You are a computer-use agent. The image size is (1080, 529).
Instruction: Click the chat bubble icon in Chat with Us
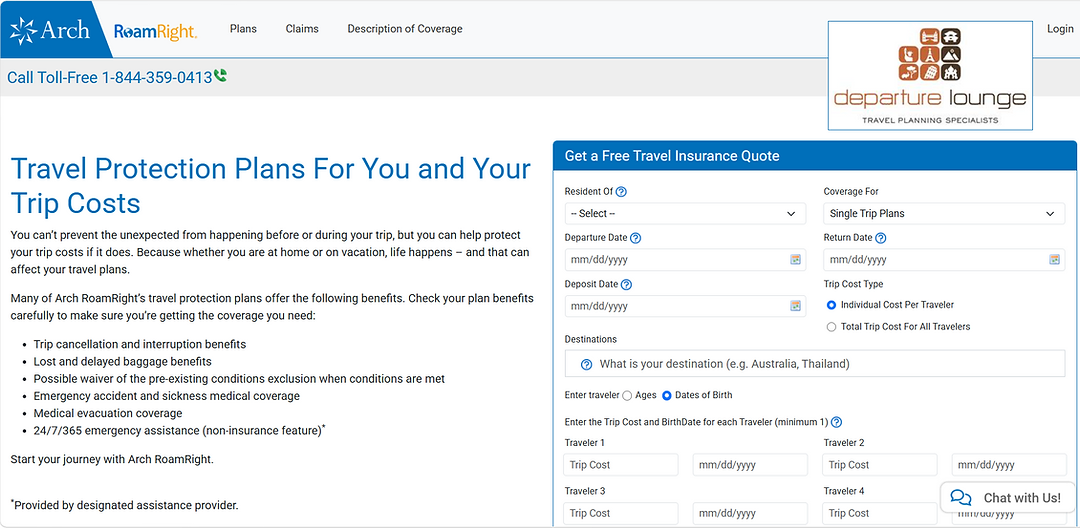point(961,498)
